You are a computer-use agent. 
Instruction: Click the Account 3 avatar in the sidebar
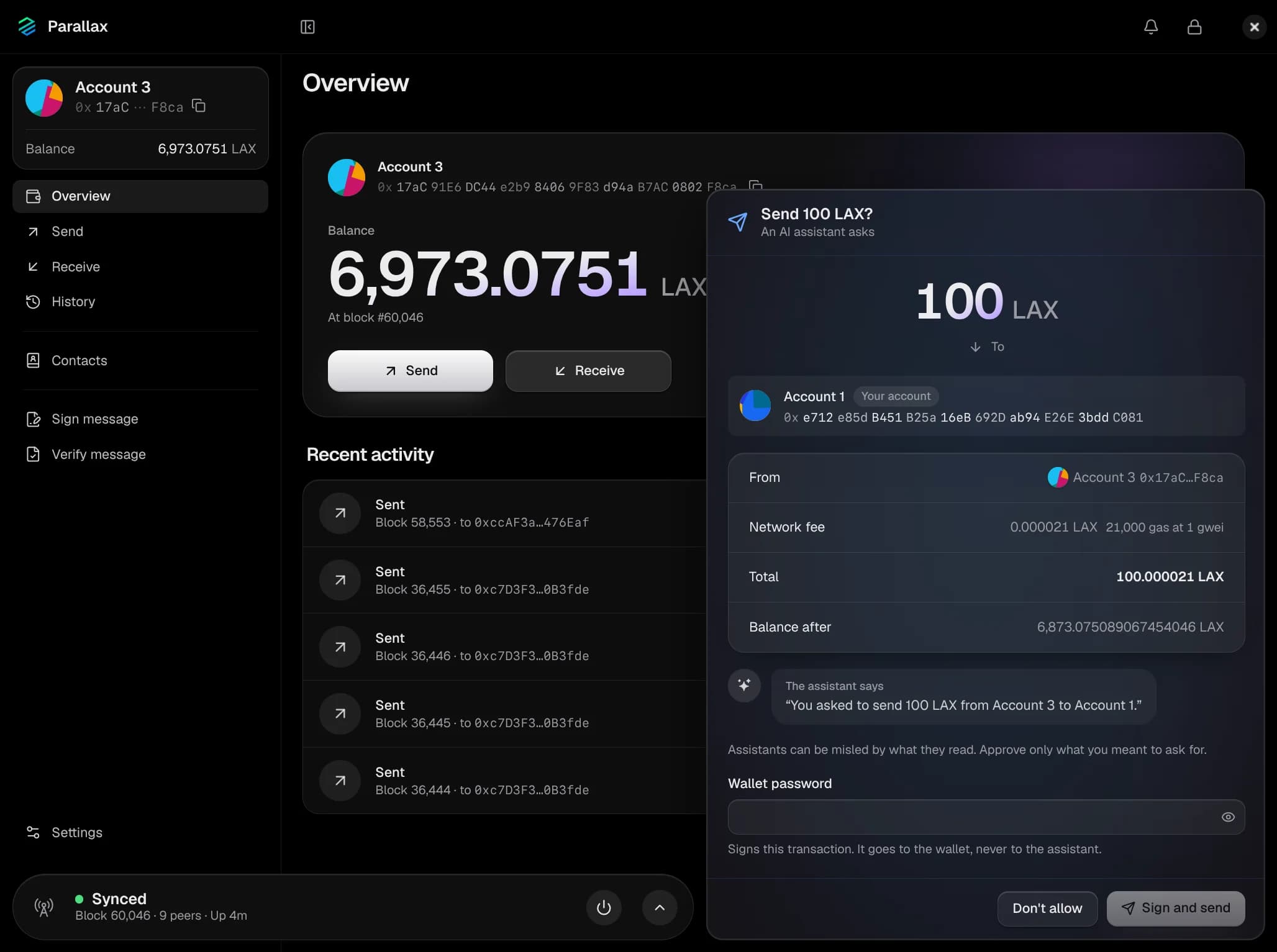(44, 97)
